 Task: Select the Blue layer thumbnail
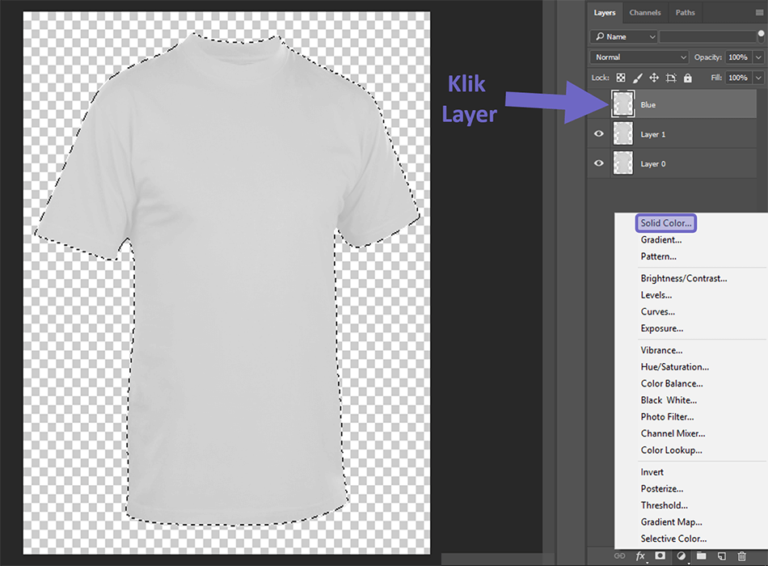[x=623, y=104]
